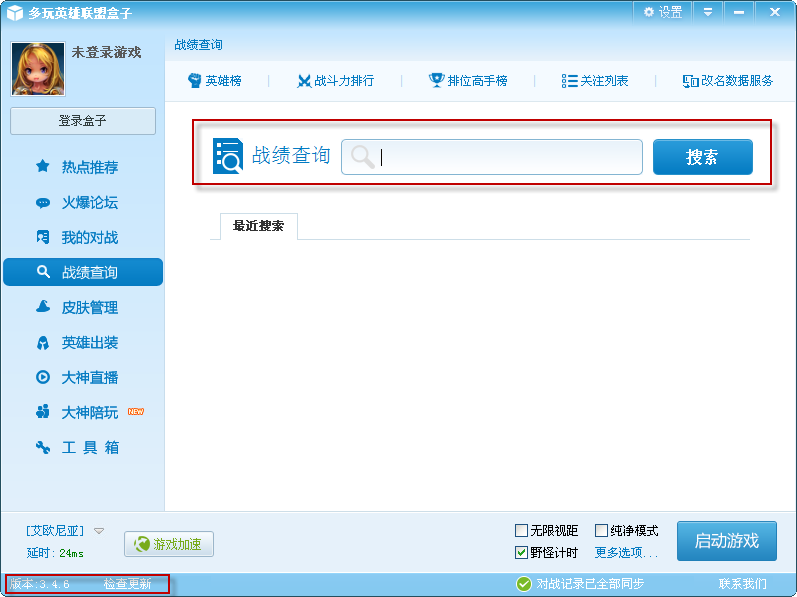
Task: Click the 游戏加速 green swirl icon
Action: point(142,544)
